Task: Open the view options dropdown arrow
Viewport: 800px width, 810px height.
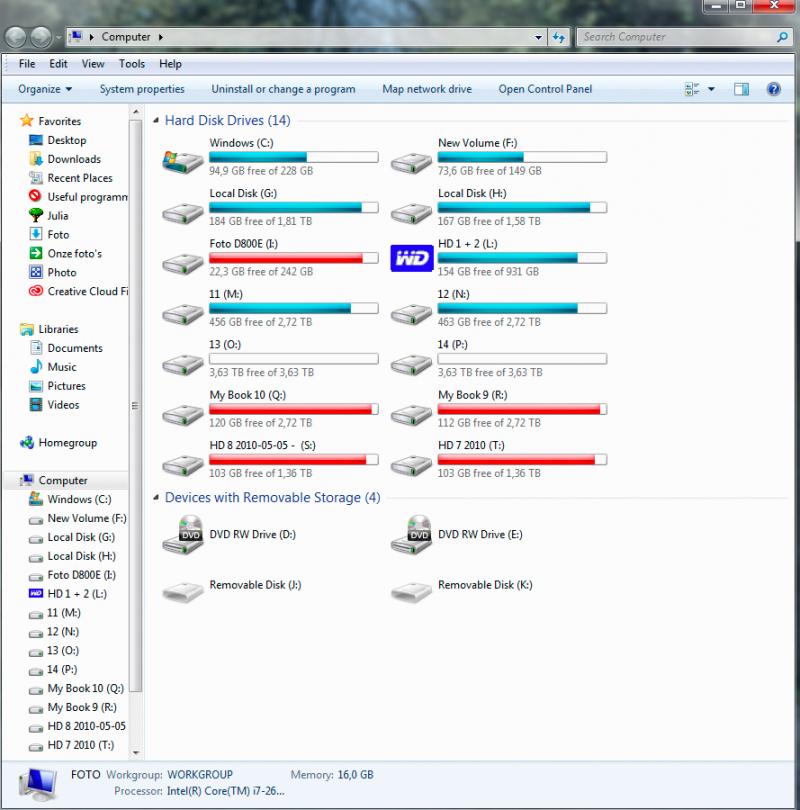Action: click(x=711, y=89)
